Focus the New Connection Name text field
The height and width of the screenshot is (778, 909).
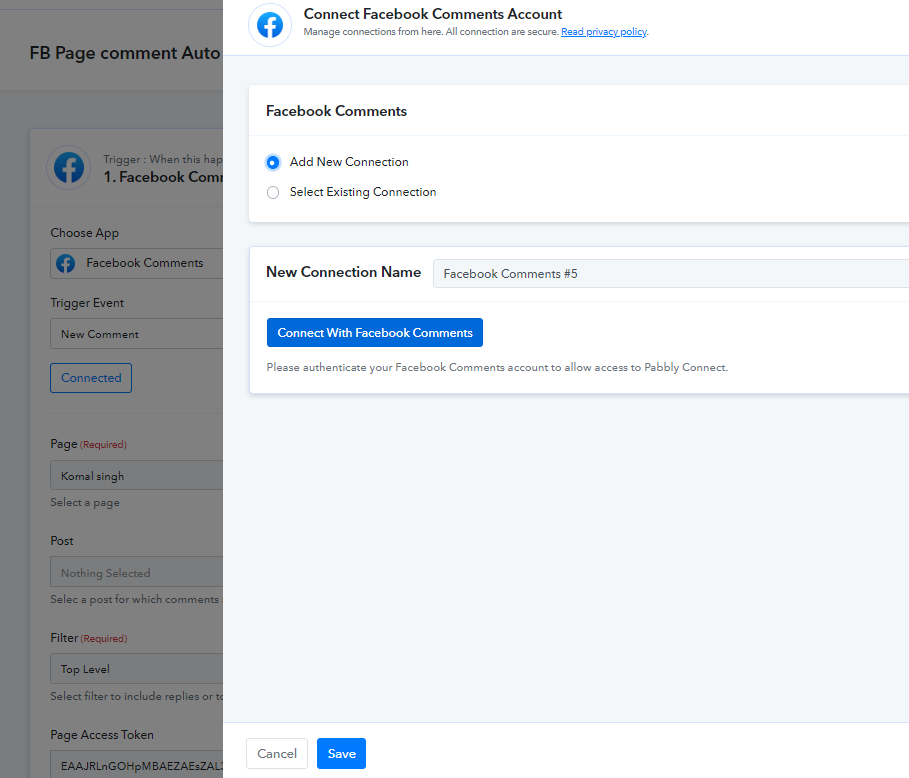670,273
